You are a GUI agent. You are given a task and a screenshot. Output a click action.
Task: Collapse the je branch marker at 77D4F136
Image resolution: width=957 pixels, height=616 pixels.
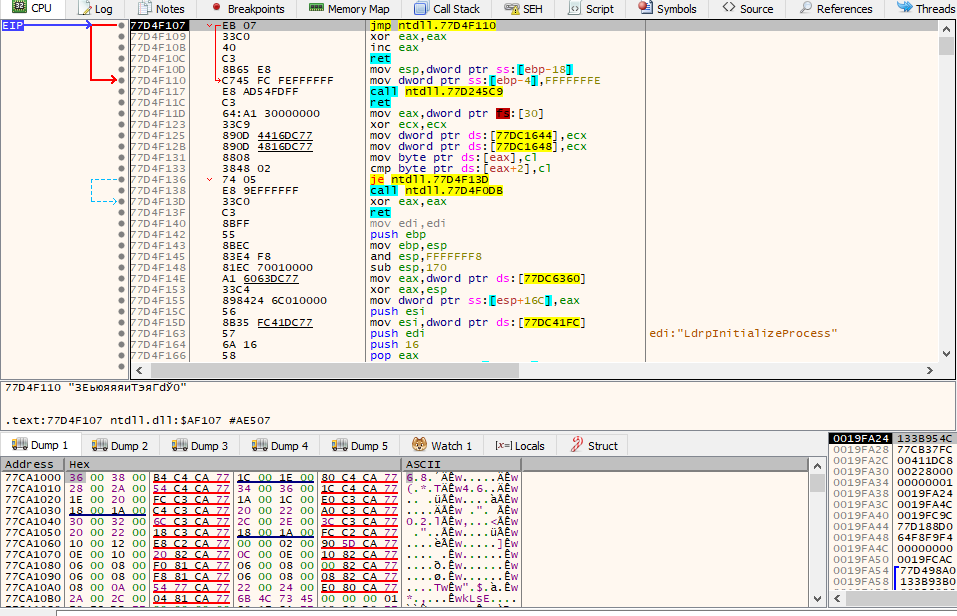tap(210, 179)
